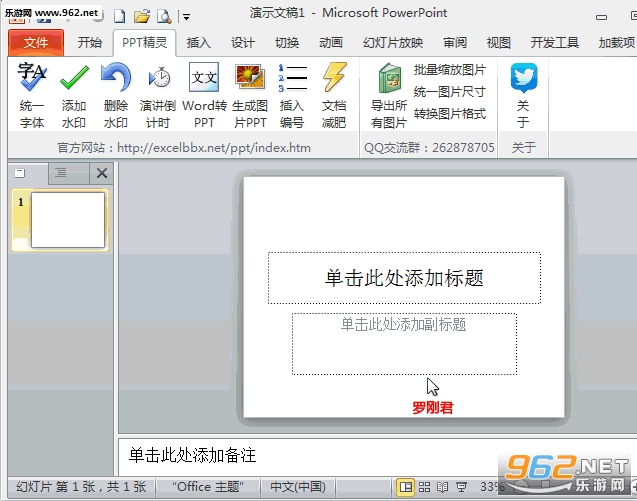Click 统一图片尺寸 unify picture size
The image size is (637, 501).
point(449,92)
